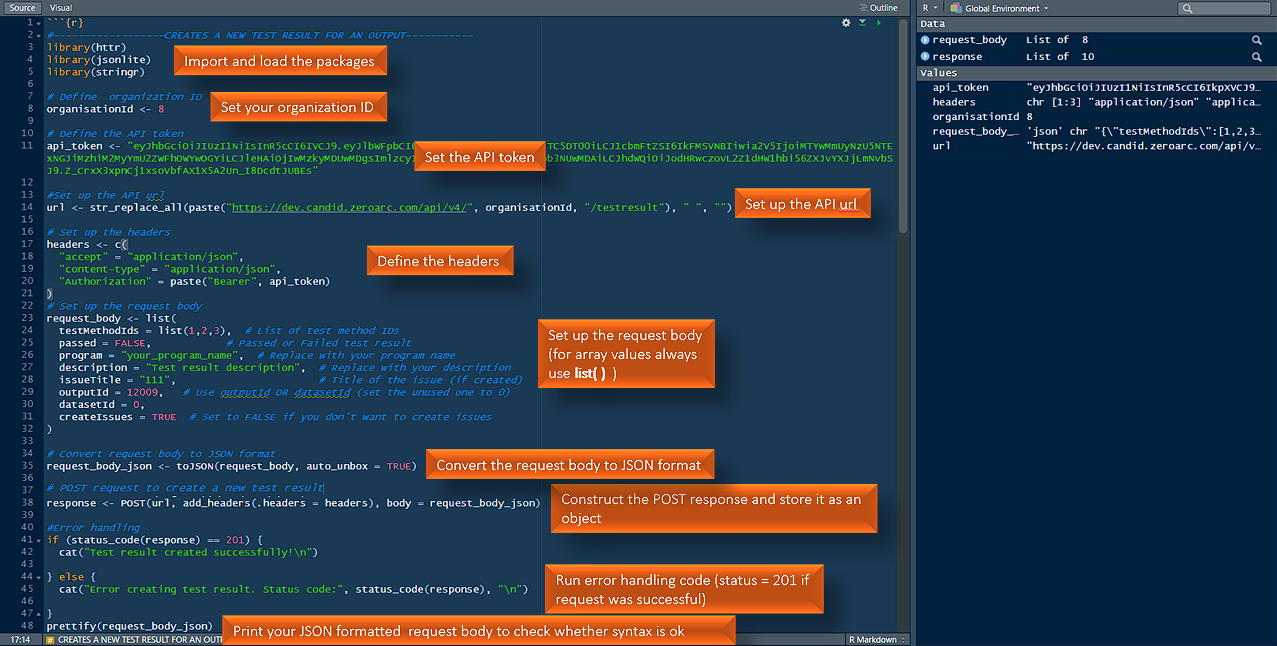Collapse else-block fold arrow at line 44

(x=39, y=577)
